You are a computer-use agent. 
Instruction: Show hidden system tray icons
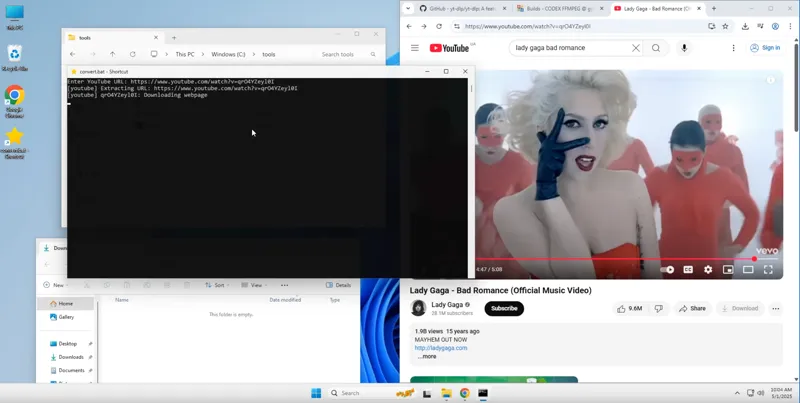737,393
